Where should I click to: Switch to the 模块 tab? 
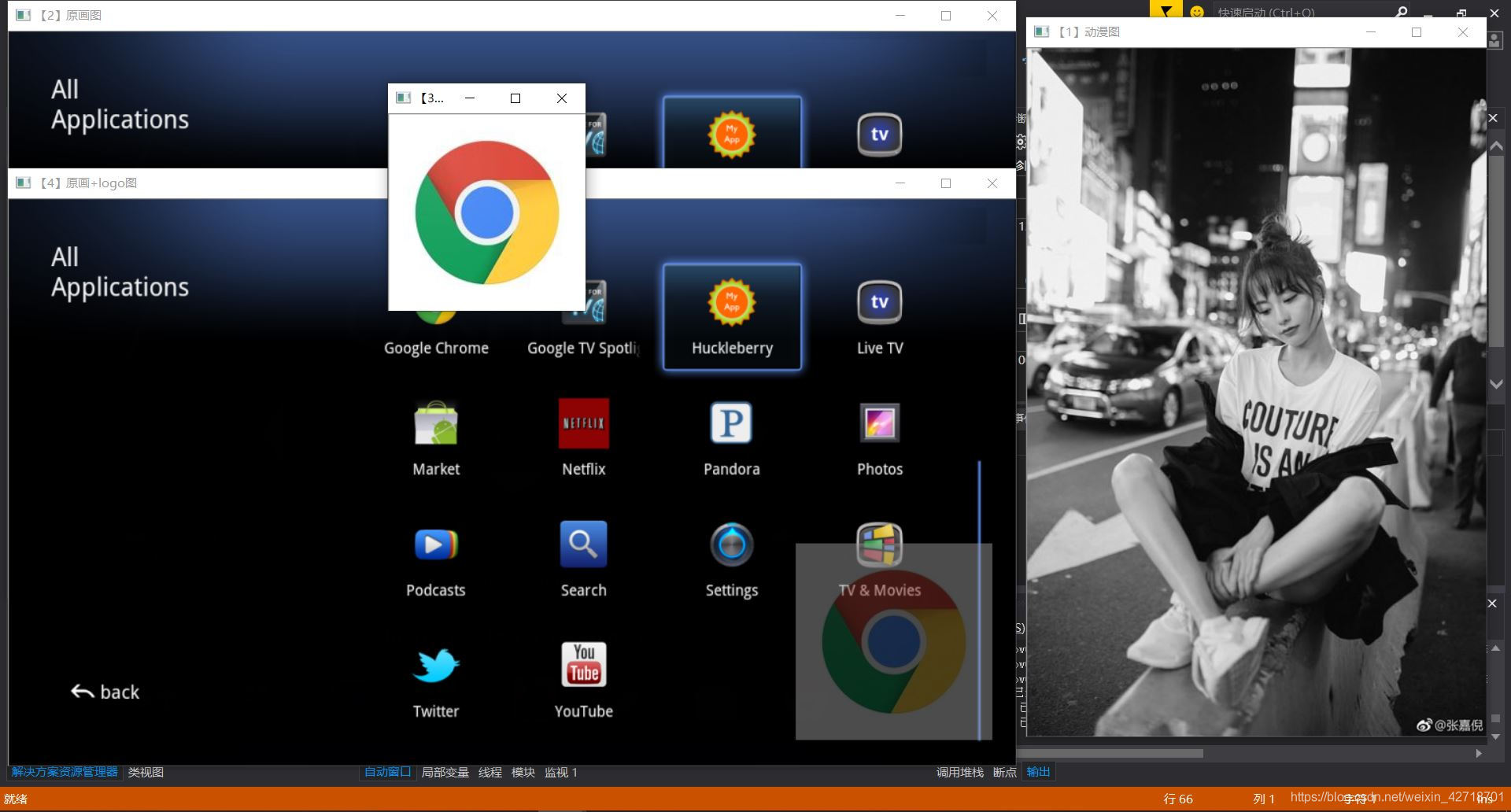pos(523,772)
